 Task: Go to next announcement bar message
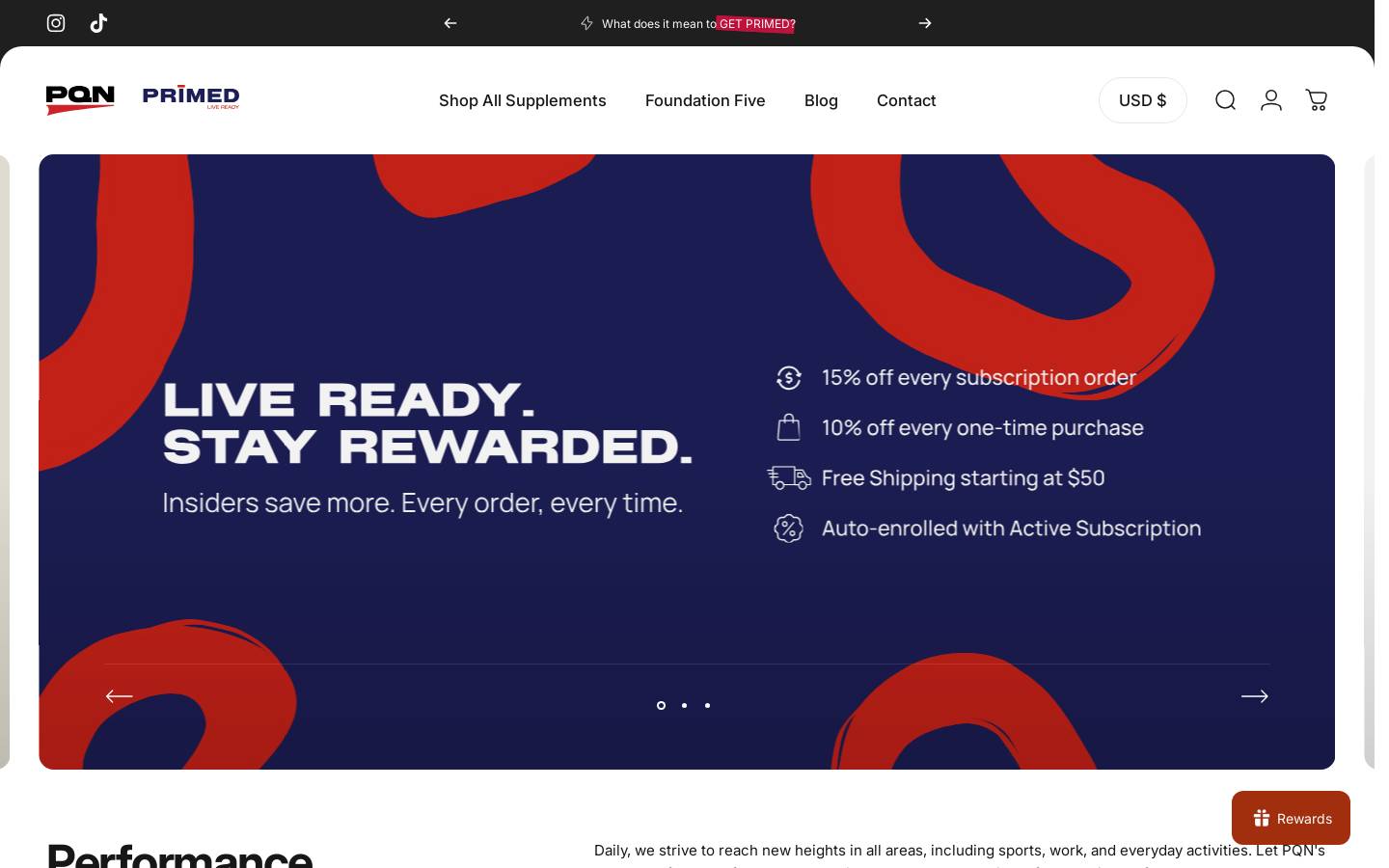[x=925, y=23]
